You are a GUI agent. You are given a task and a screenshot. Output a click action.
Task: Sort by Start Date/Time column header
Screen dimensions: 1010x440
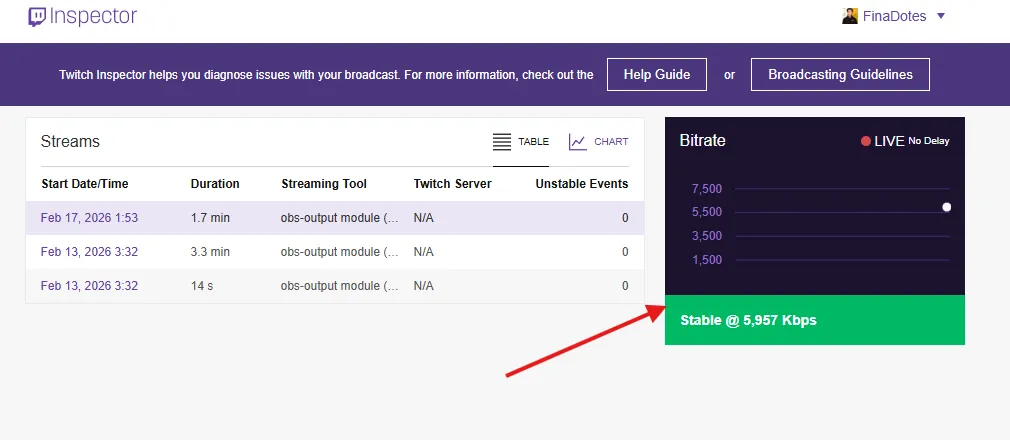click(85, 184)
